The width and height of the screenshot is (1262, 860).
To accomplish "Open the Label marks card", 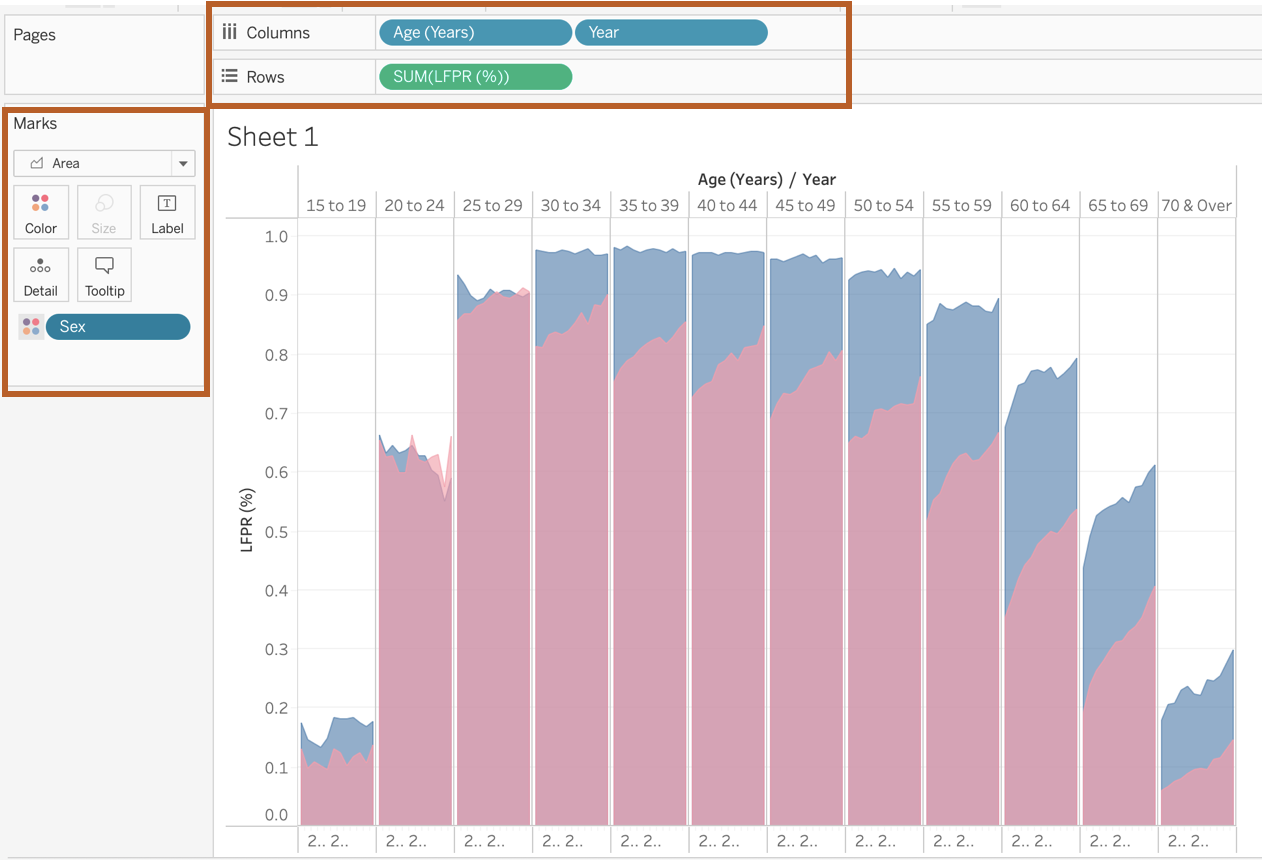I will coord(167,212).
